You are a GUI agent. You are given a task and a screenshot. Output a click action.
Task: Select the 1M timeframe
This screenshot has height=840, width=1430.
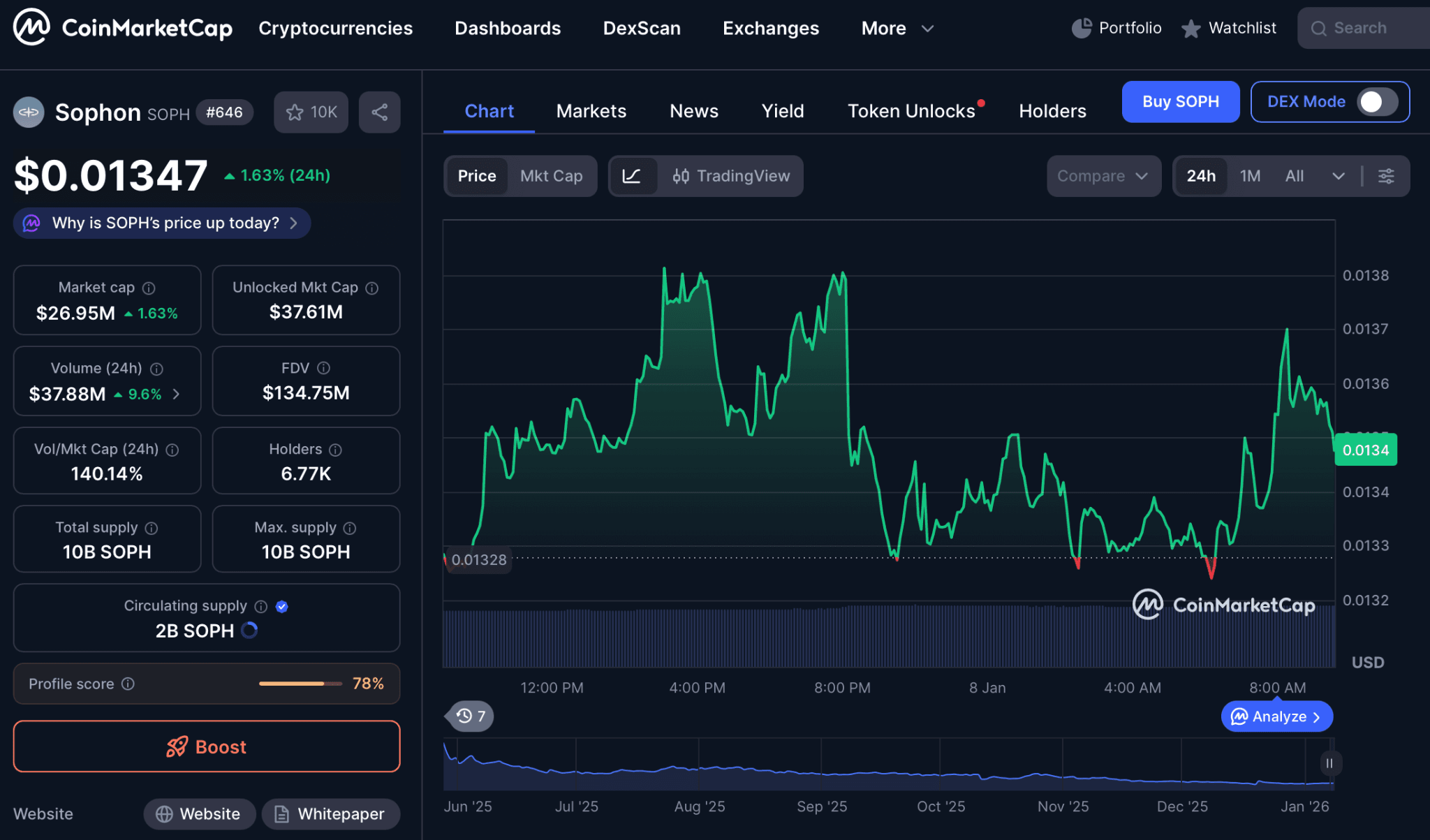click(1249, 176)
